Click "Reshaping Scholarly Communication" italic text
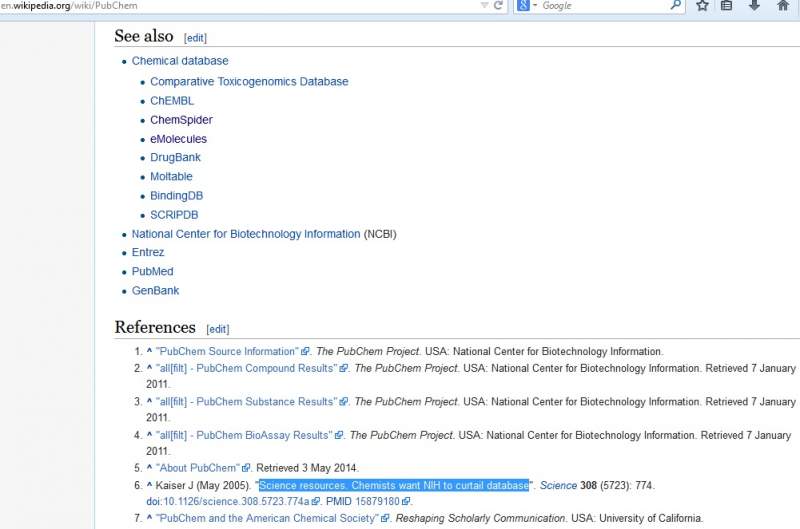The width and height of the screenshot is (800, 529). (480, 518)
